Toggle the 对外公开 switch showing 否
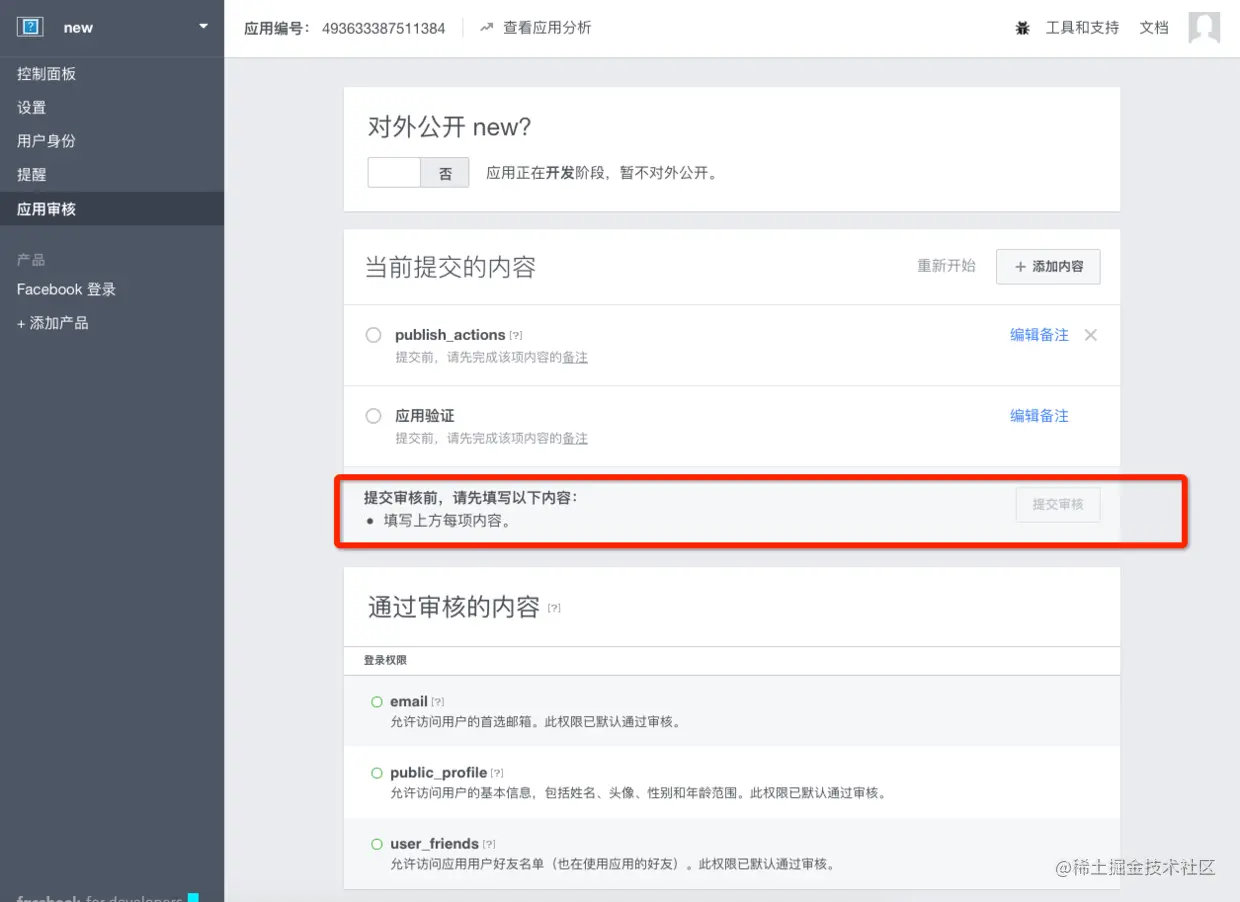This screenshot has width=1240, height=902. [x=419, y=173]
